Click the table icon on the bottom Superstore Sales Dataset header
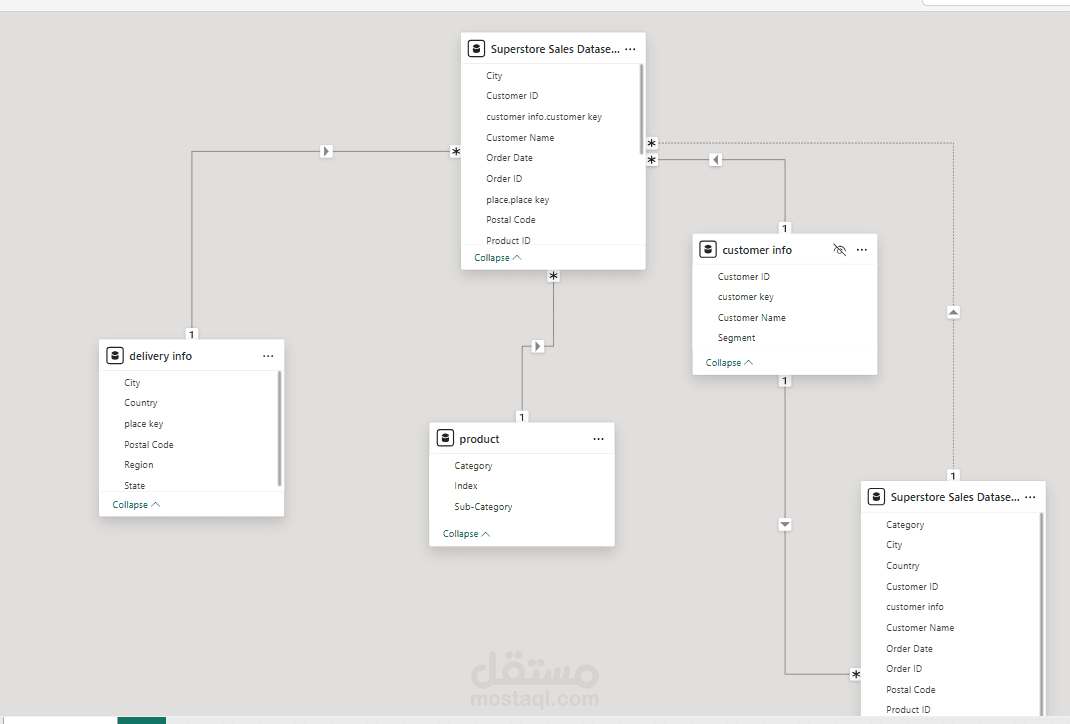 [876, 496]
